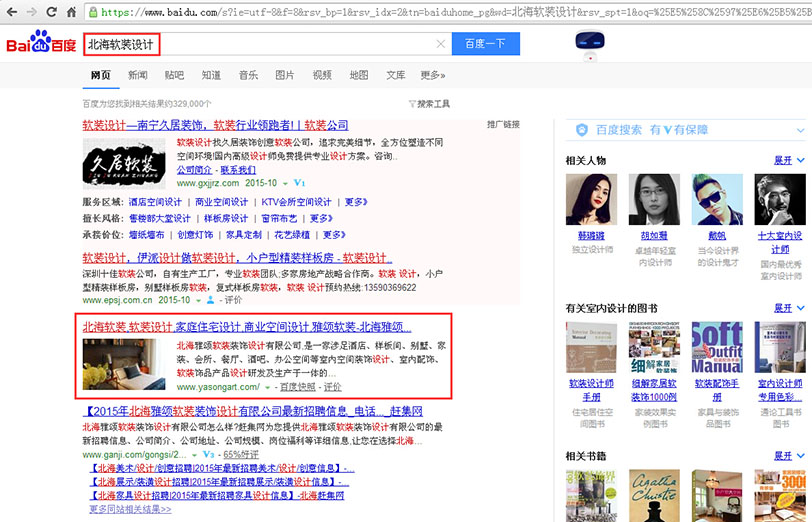Viewport: 812px width, 522px height.
Task: Click the 联系我们 link
Action: coord(238,170)
